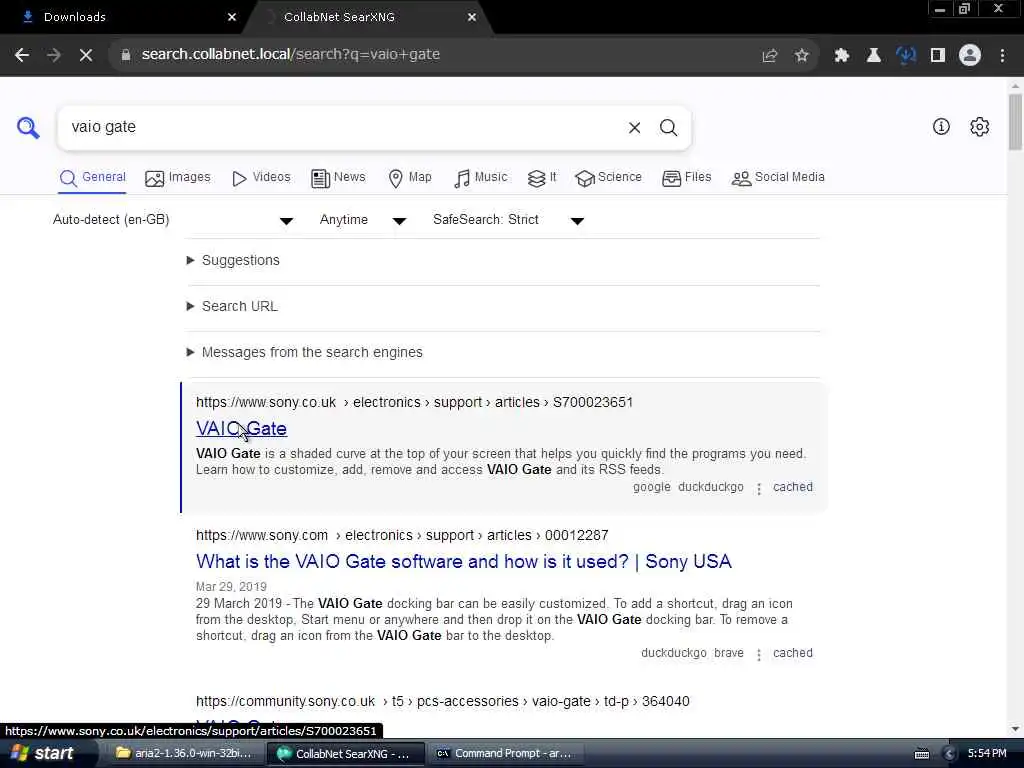Expand hidden tray icons arrow
The height and width of the screenshot is (768, 1024).
(x=950, y=754)
